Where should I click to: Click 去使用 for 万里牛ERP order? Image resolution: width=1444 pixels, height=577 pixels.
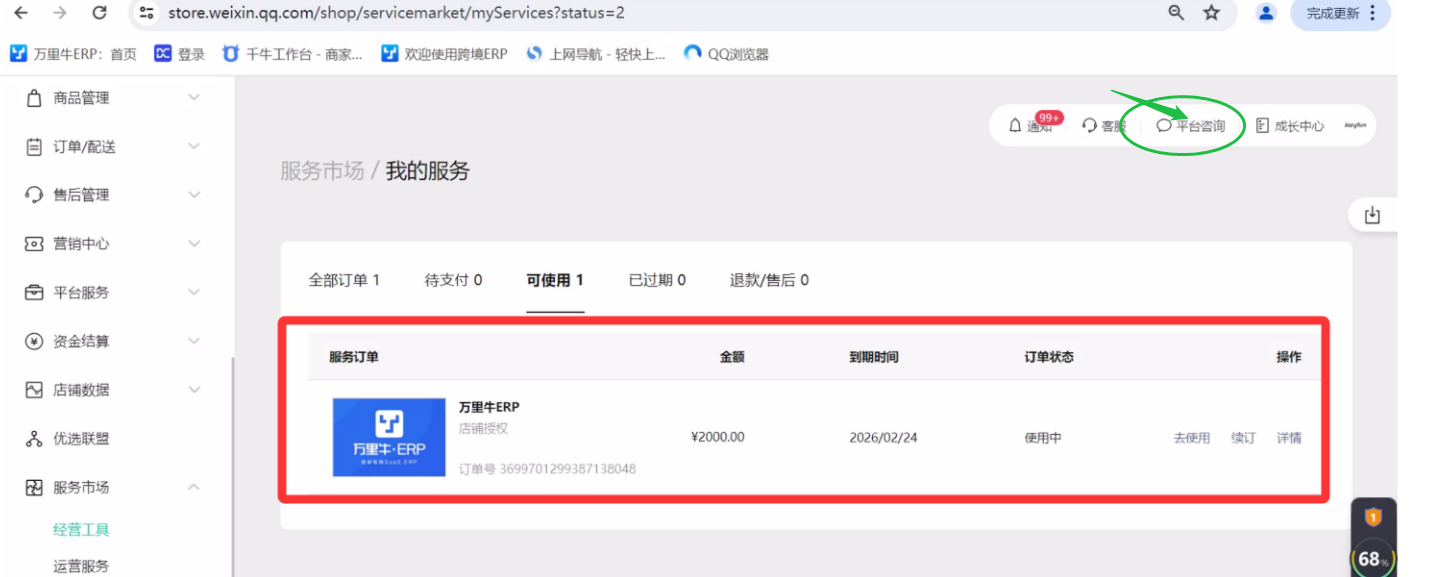click(x=1192, y=438)
